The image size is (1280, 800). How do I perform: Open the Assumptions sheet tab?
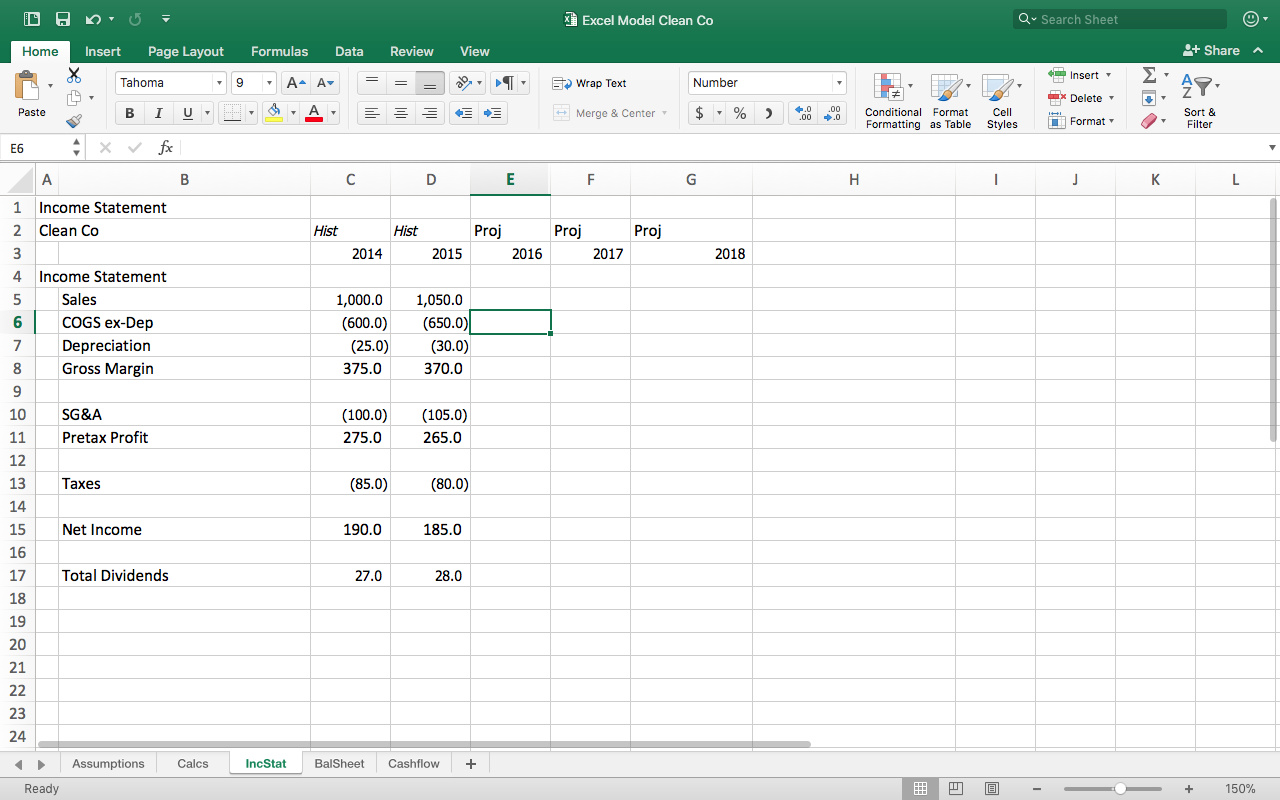coord(108,764)
